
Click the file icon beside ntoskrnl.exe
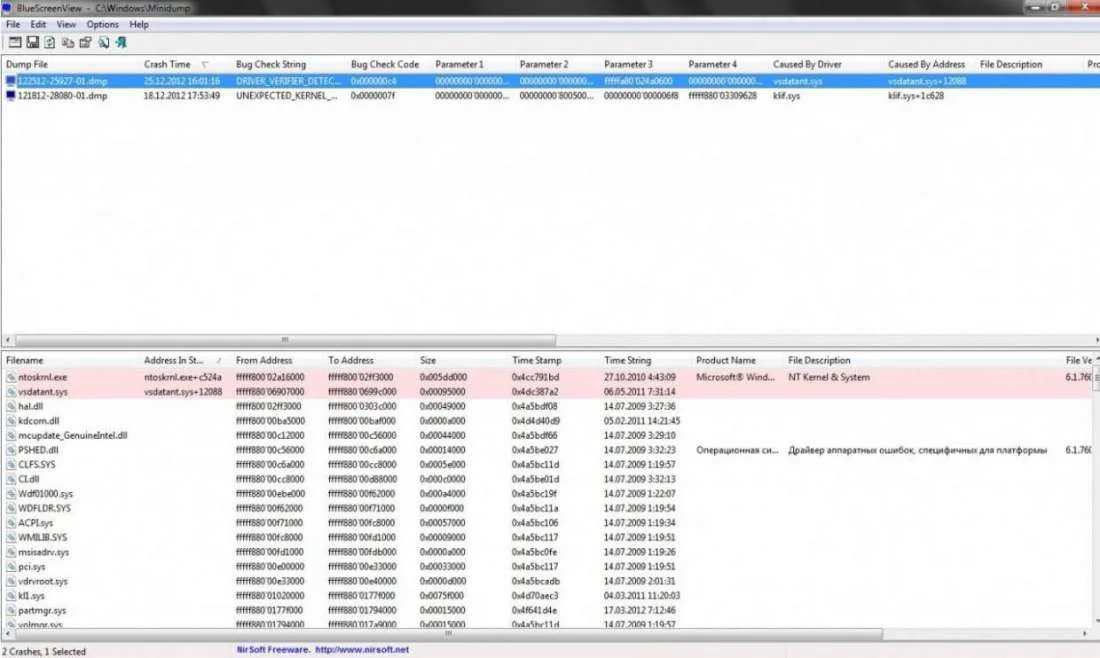(x=11, y=377)
